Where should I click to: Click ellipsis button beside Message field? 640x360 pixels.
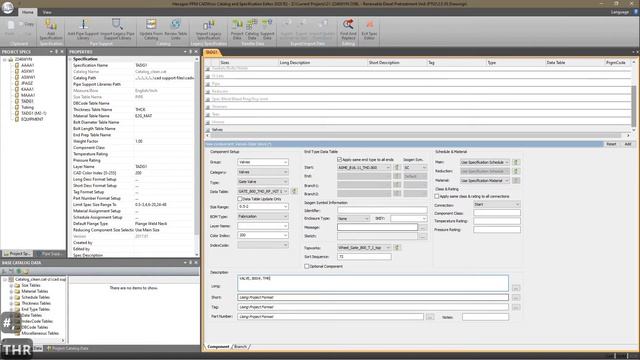[422, 227]
